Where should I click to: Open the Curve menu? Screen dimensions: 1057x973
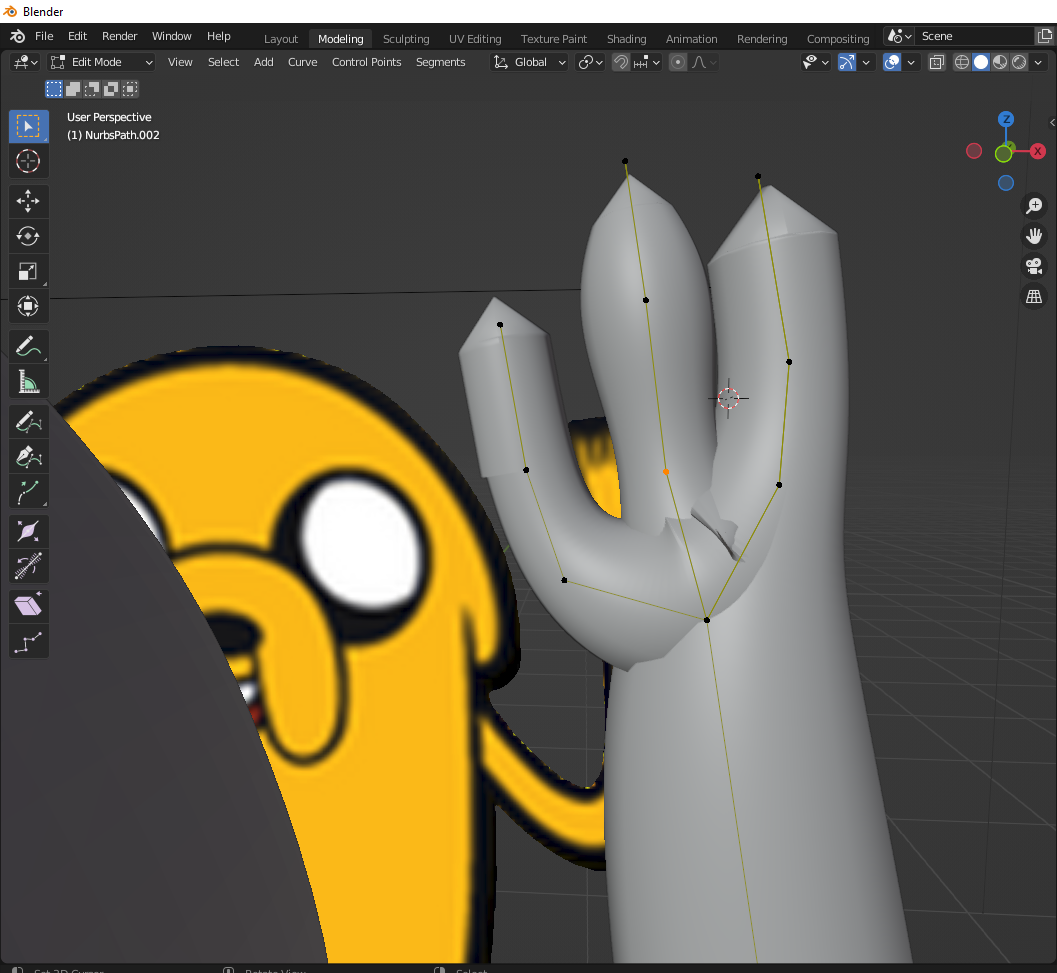[x=302, y=62]
